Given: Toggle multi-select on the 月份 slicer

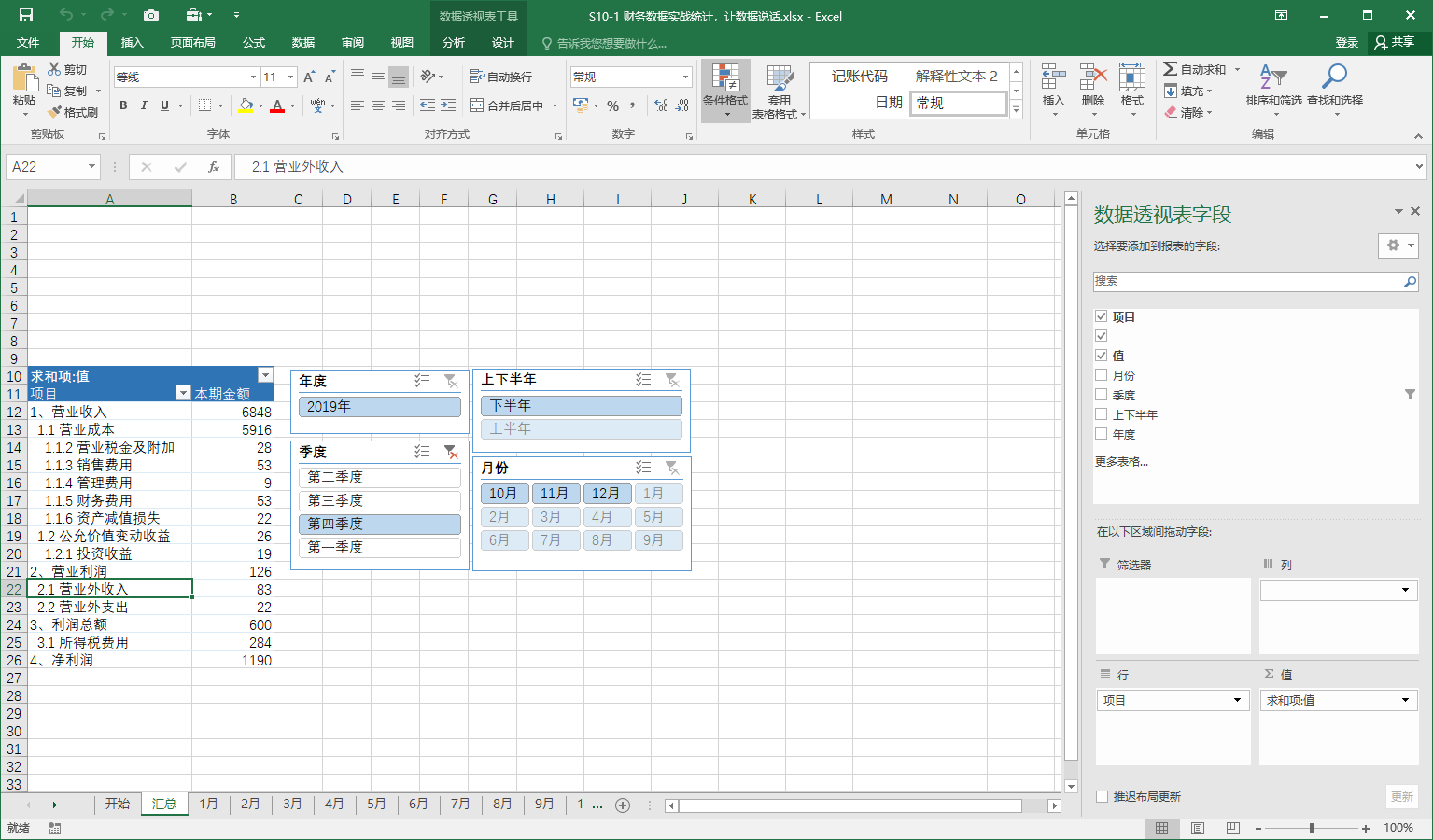Looking at the screenshot, I should (x=643, y=468).
